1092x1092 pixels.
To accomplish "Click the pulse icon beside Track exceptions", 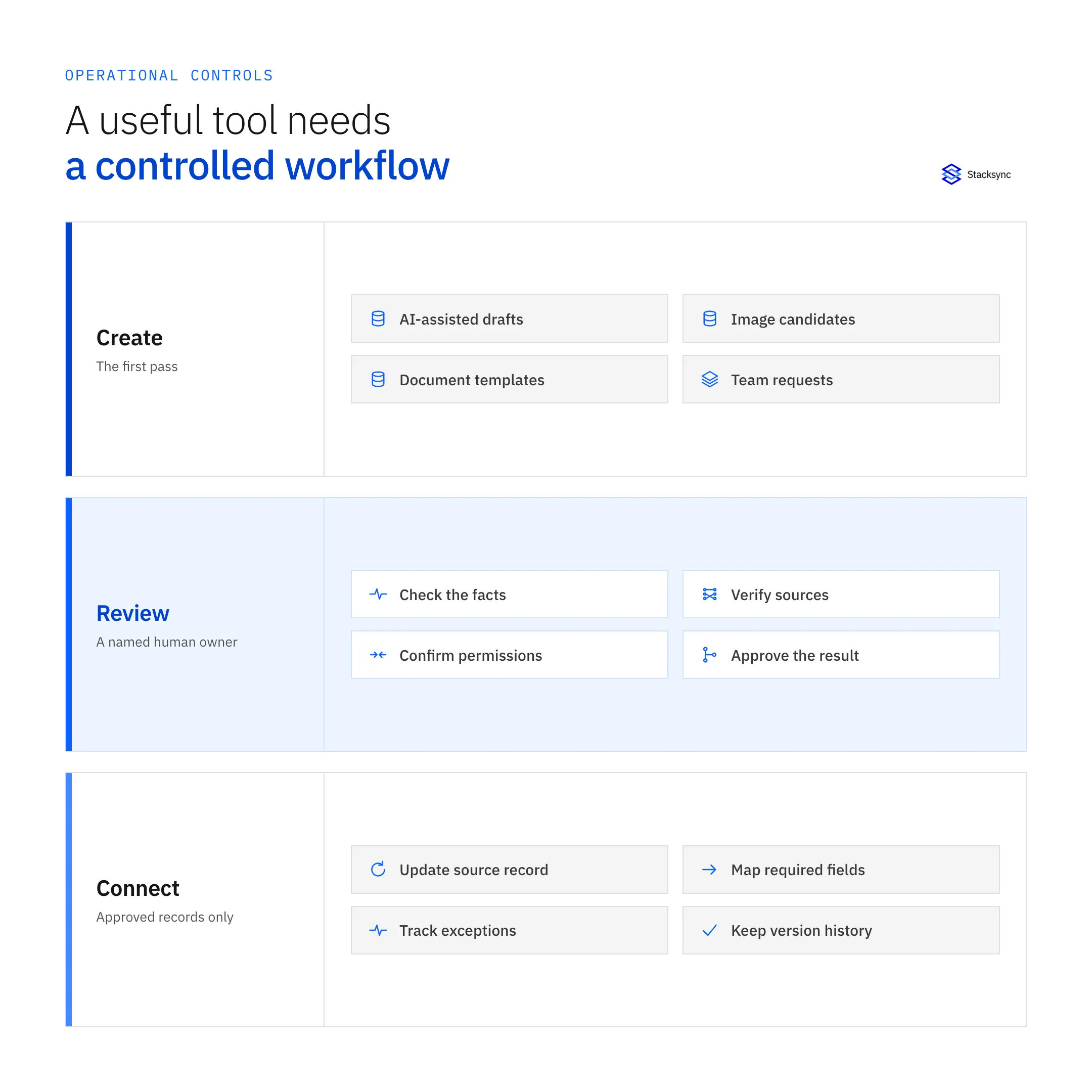I will point(378,930).
